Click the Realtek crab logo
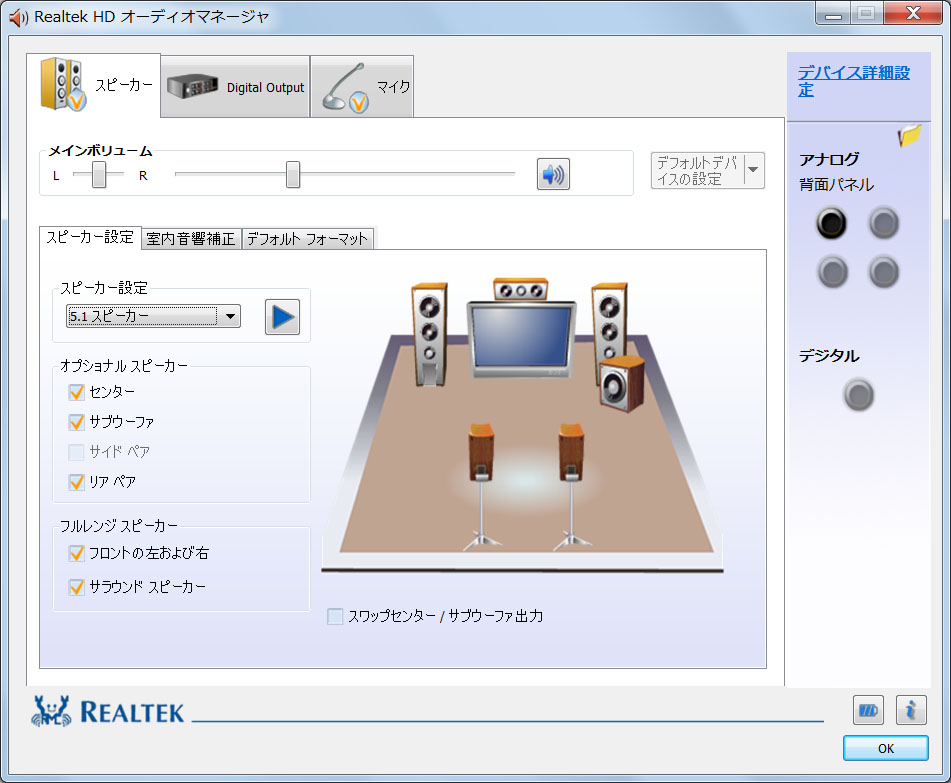The image size is (951, 783). pyautogui.click(x=51, y=711)
